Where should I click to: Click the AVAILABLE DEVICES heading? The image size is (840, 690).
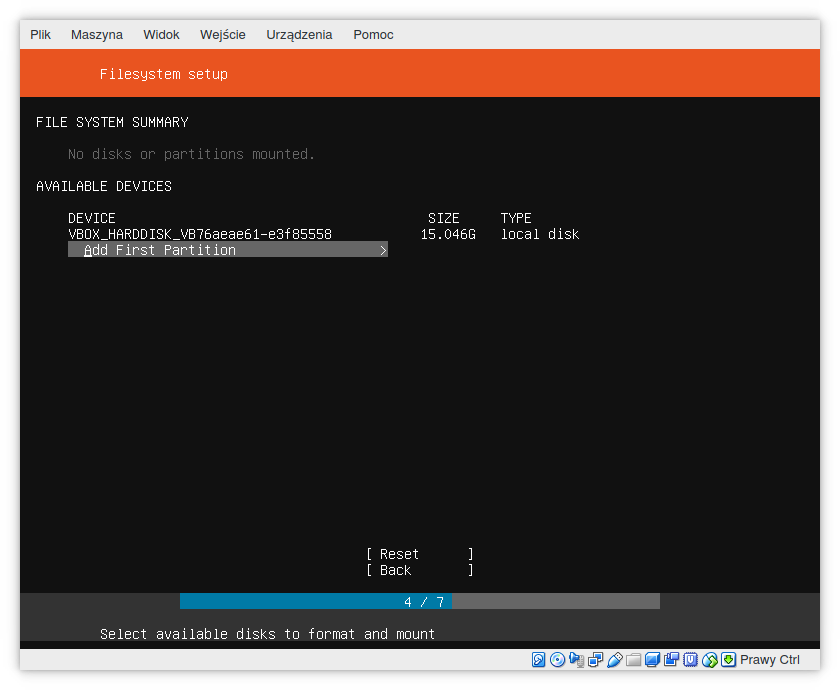coord(104,186)
